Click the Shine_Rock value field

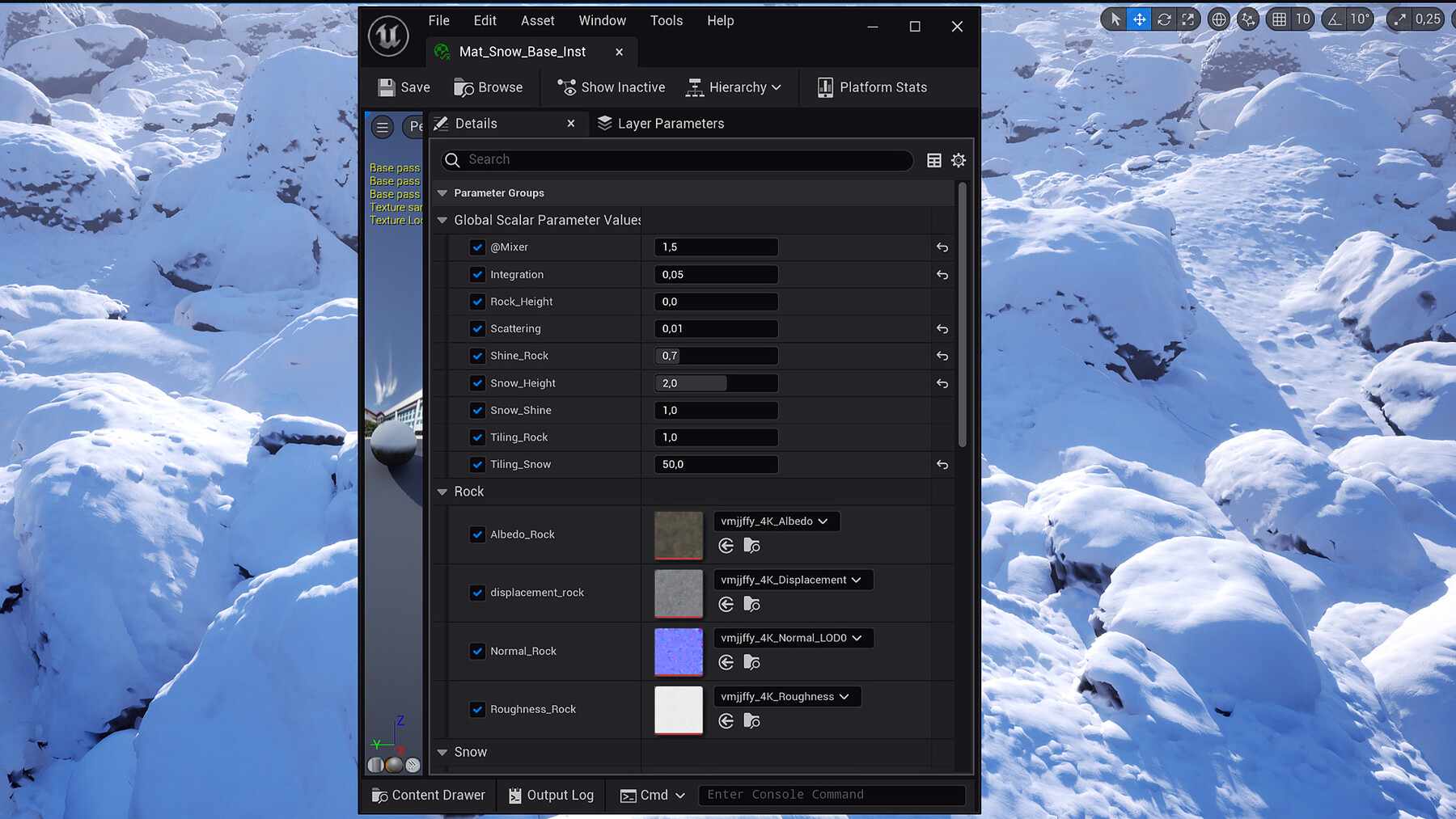(715, 356)
